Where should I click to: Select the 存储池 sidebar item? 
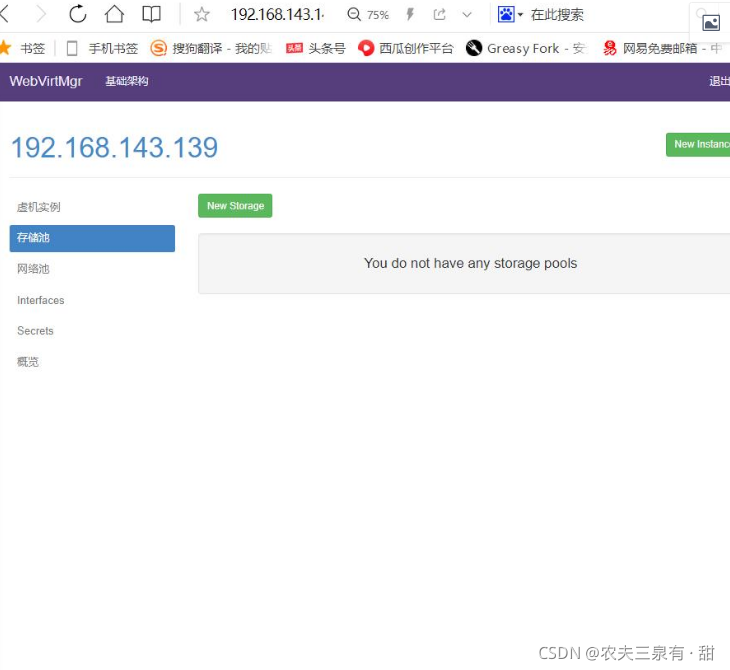pyautogui.click(x=92, y=238)
